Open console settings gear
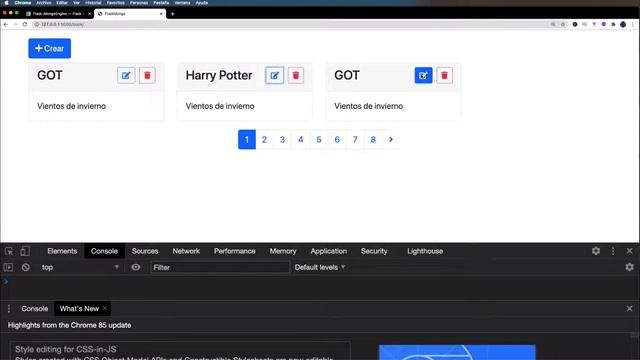This screenshot has height=360, width=640. pos(629,267)
